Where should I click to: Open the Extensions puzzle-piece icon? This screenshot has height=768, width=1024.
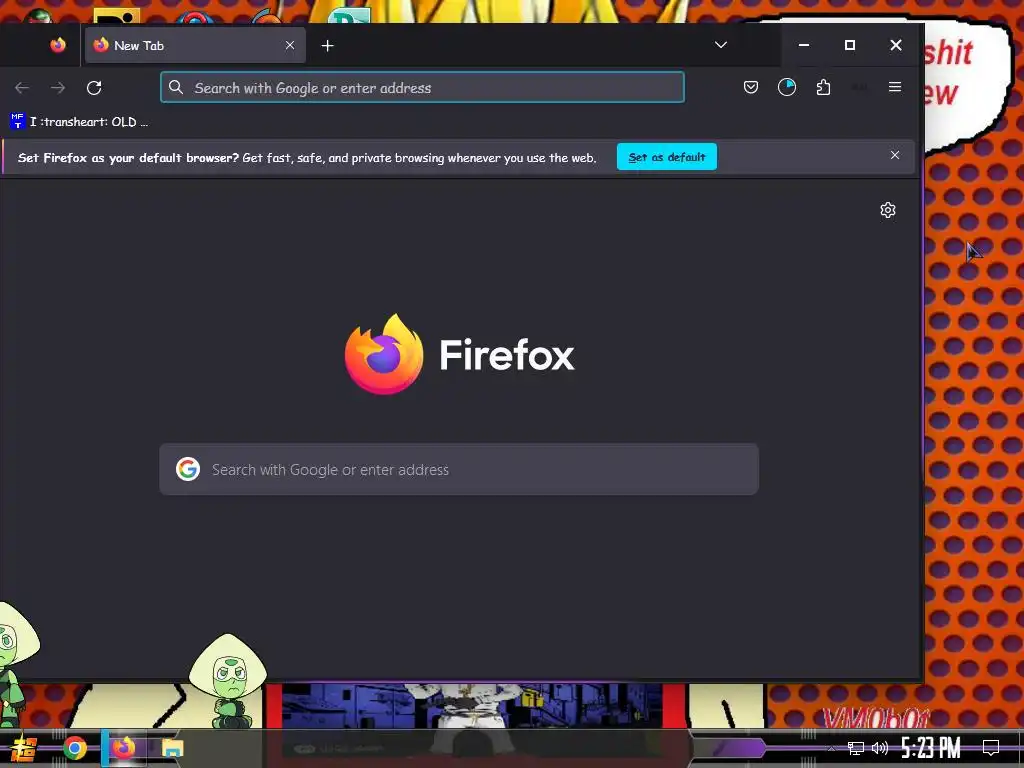point(824,87)
